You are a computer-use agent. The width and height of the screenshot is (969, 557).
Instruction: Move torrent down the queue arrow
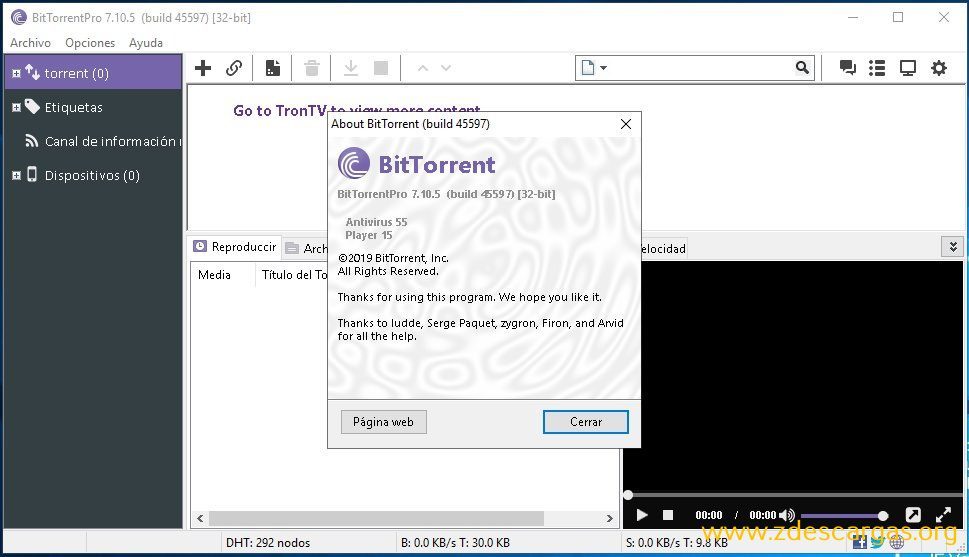446,68
